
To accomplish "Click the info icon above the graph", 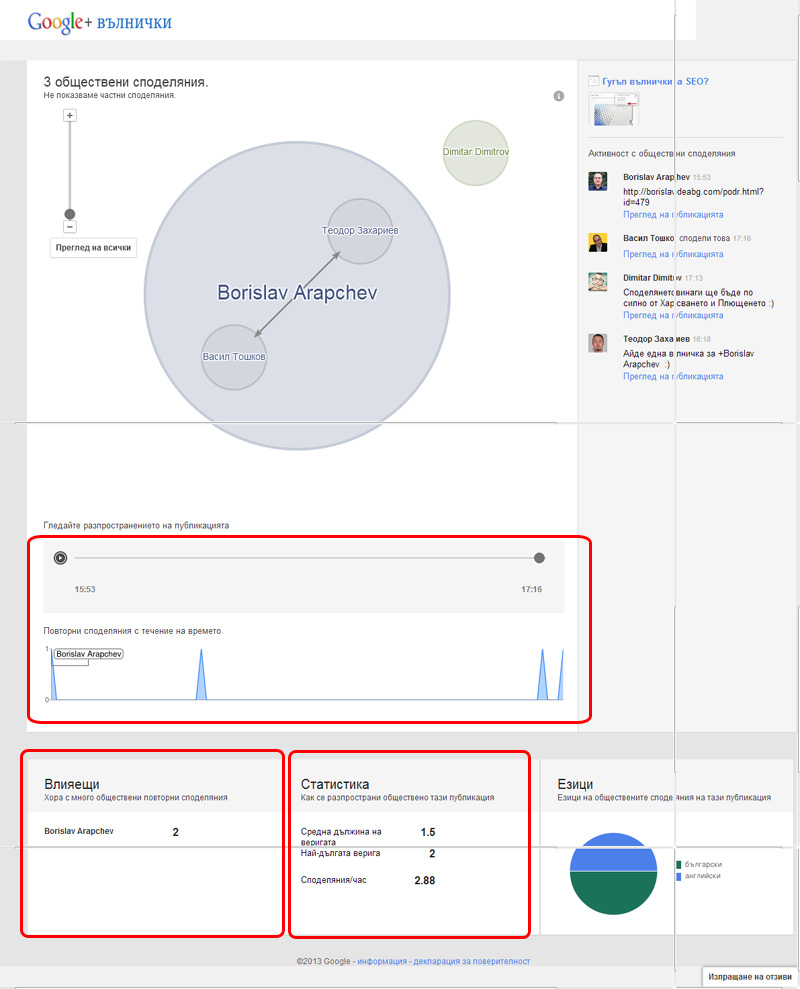I will 558,96.
